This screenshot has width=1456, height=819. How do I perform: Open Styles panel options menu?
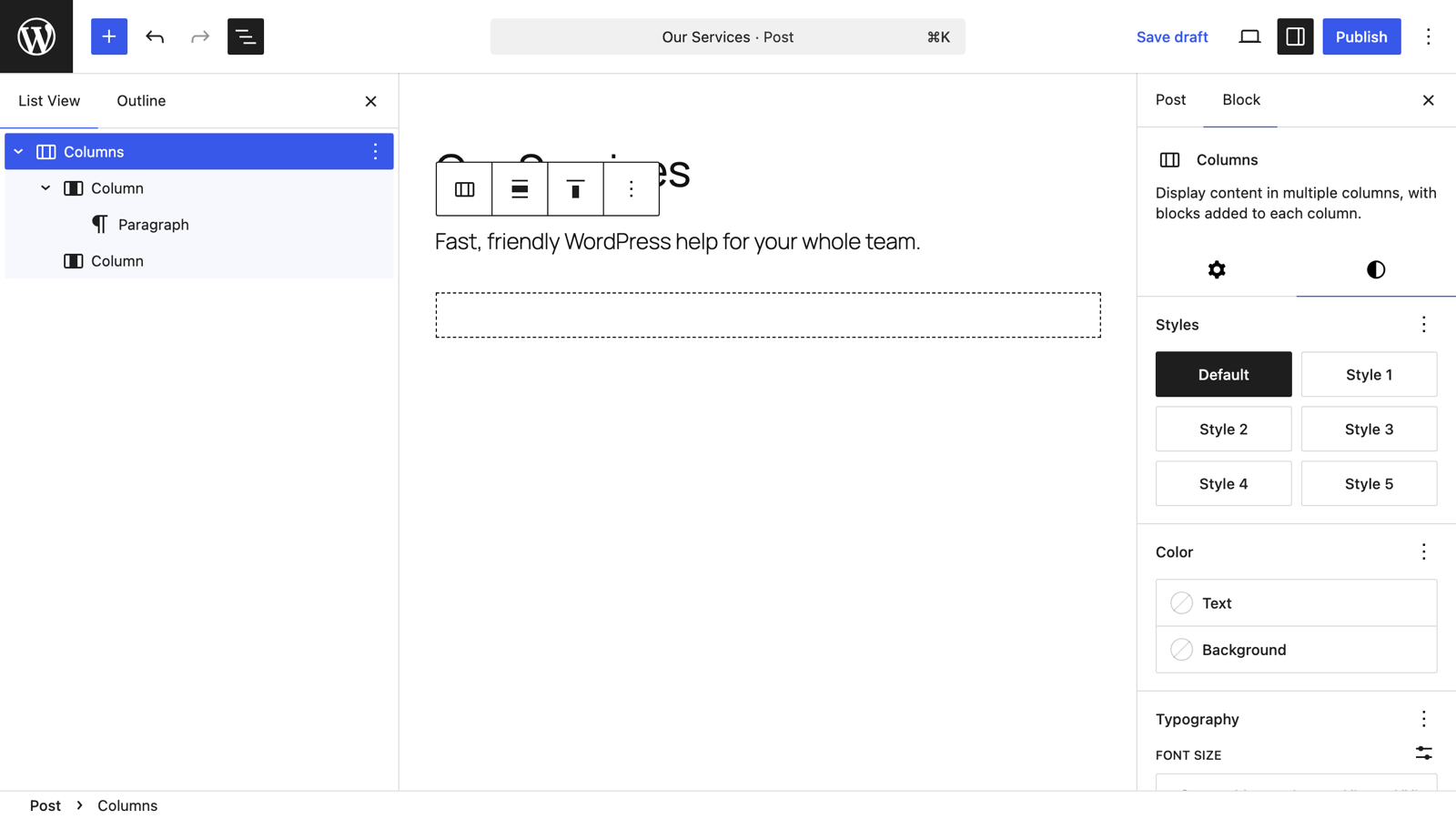[x=1424, y=325]
